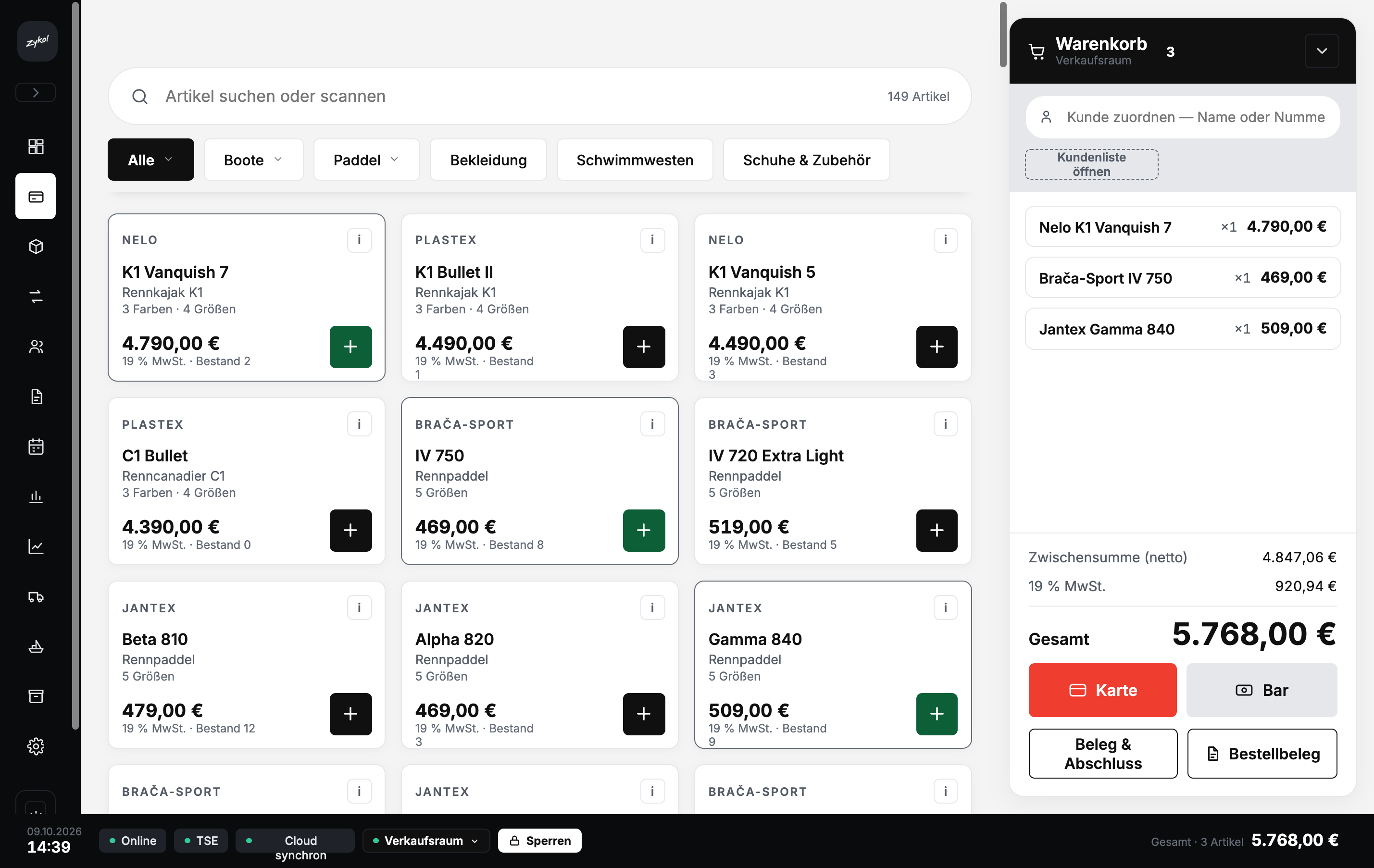Open the transfers arrows icon in sidebar
The image size is (1374, 868).
point(36,297)
